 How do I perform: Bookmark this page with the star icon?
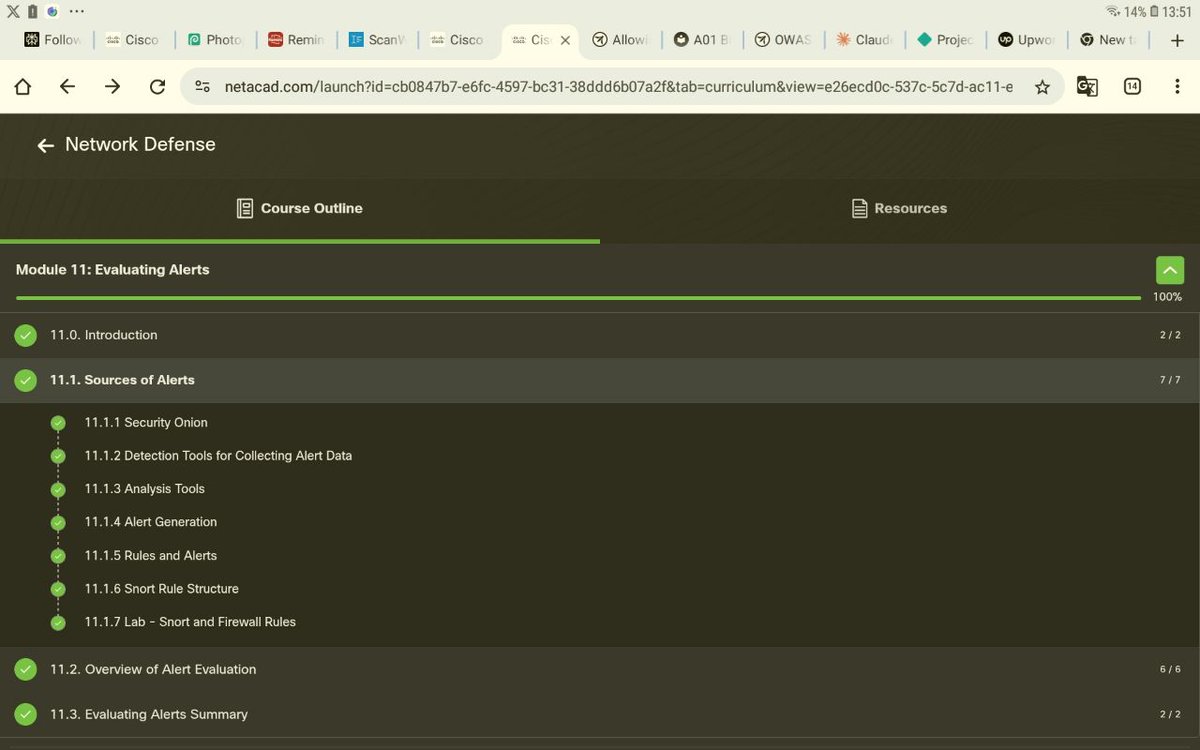pyautogui.click(x=1042, y=87)
